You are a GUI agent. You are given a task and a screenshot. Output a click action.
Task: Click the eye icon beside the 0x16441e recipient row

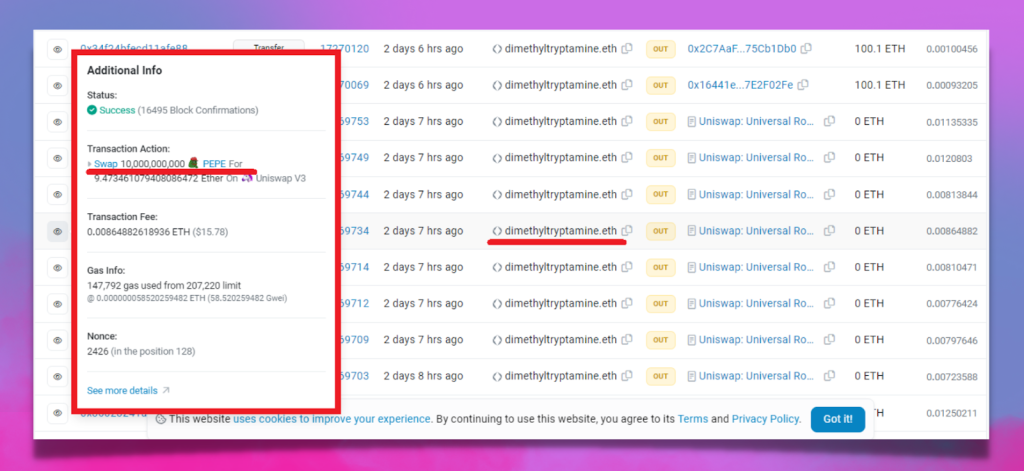click(57, 85)
